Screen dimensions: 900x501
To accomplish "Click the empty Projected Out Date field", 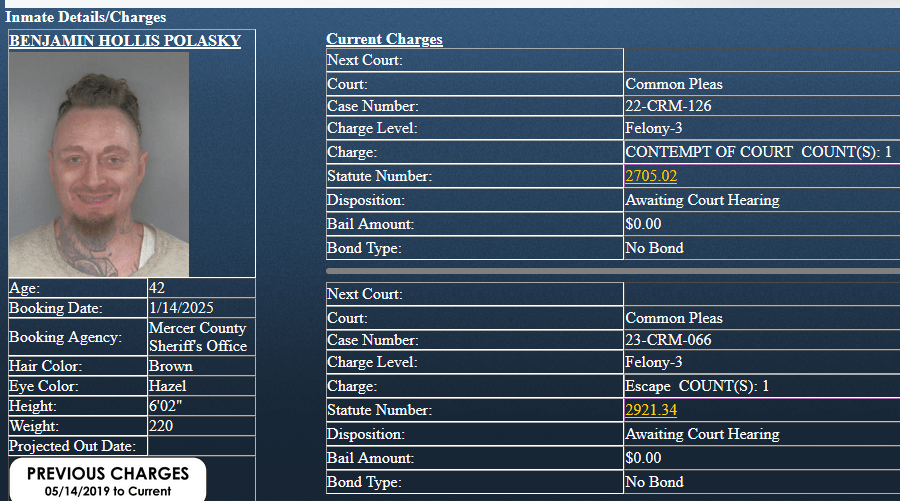I will pos(200,446).
